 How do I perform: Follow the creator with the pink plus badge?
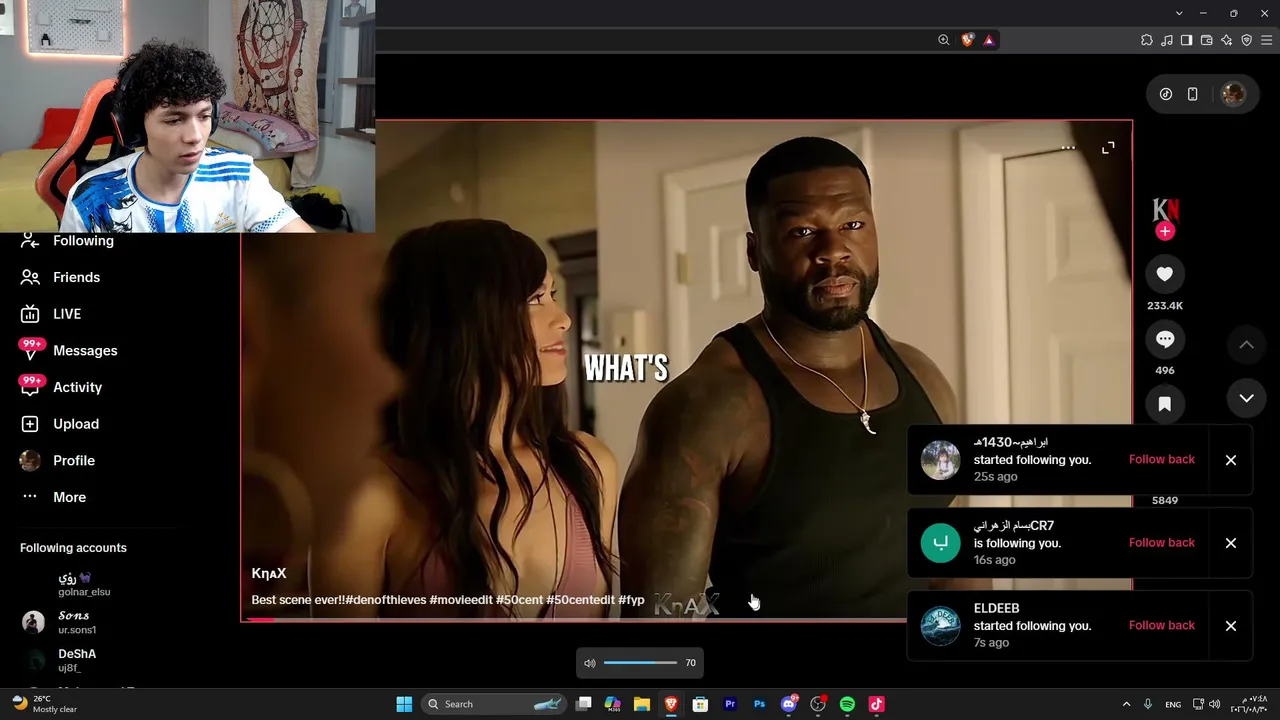click(1165, 232)
